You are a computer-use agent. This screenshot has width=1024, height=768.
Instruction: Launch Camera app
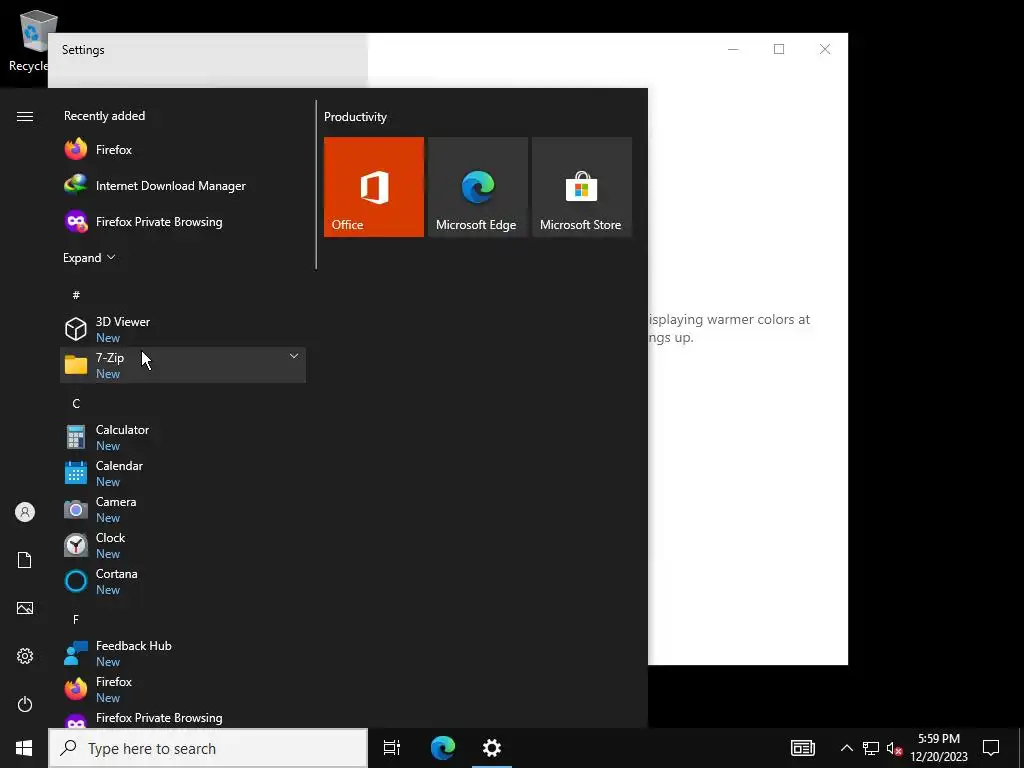(x=183, y=509)
